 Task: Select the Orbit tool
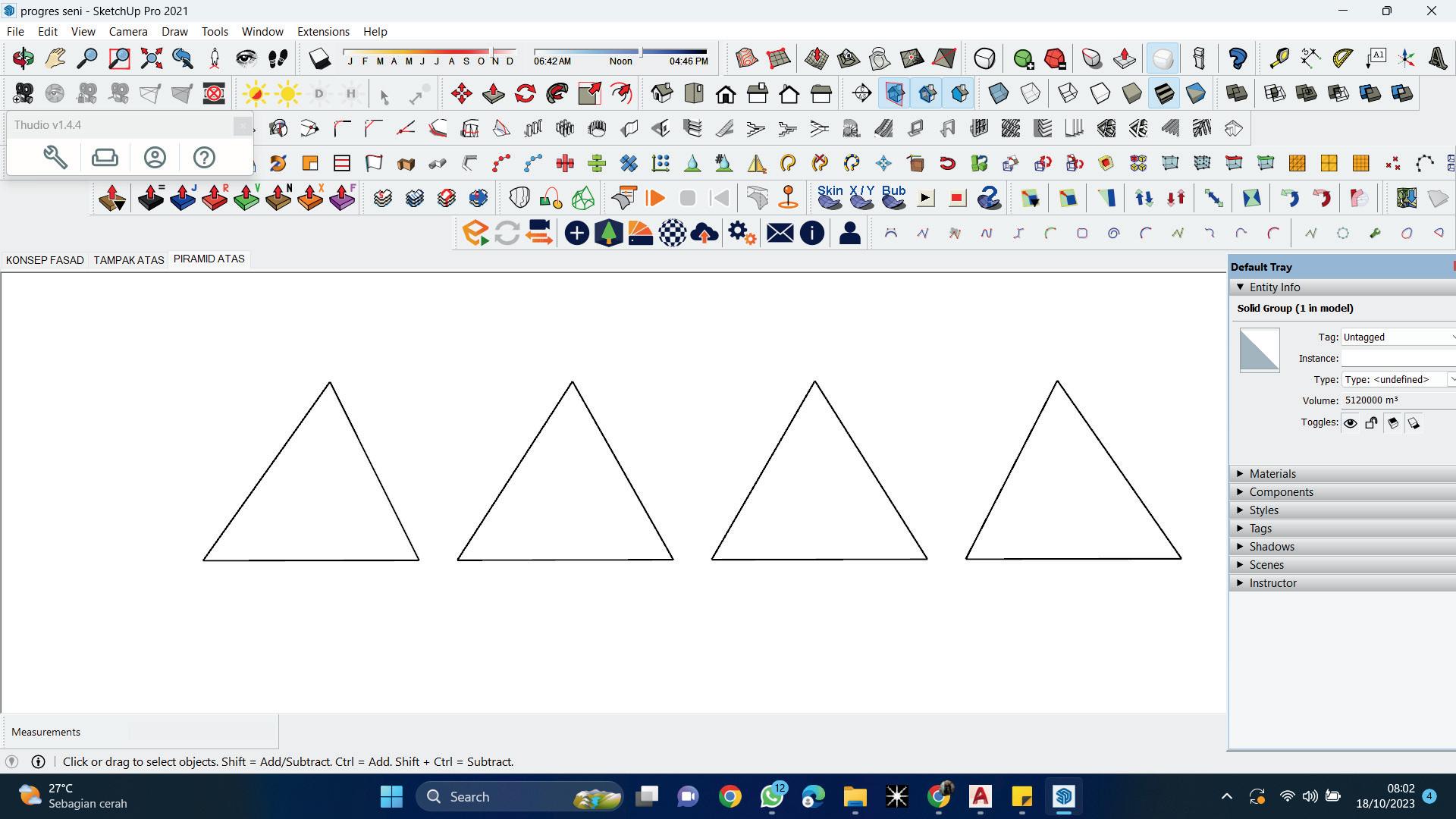pyautogui.click(x=23, y=58)
